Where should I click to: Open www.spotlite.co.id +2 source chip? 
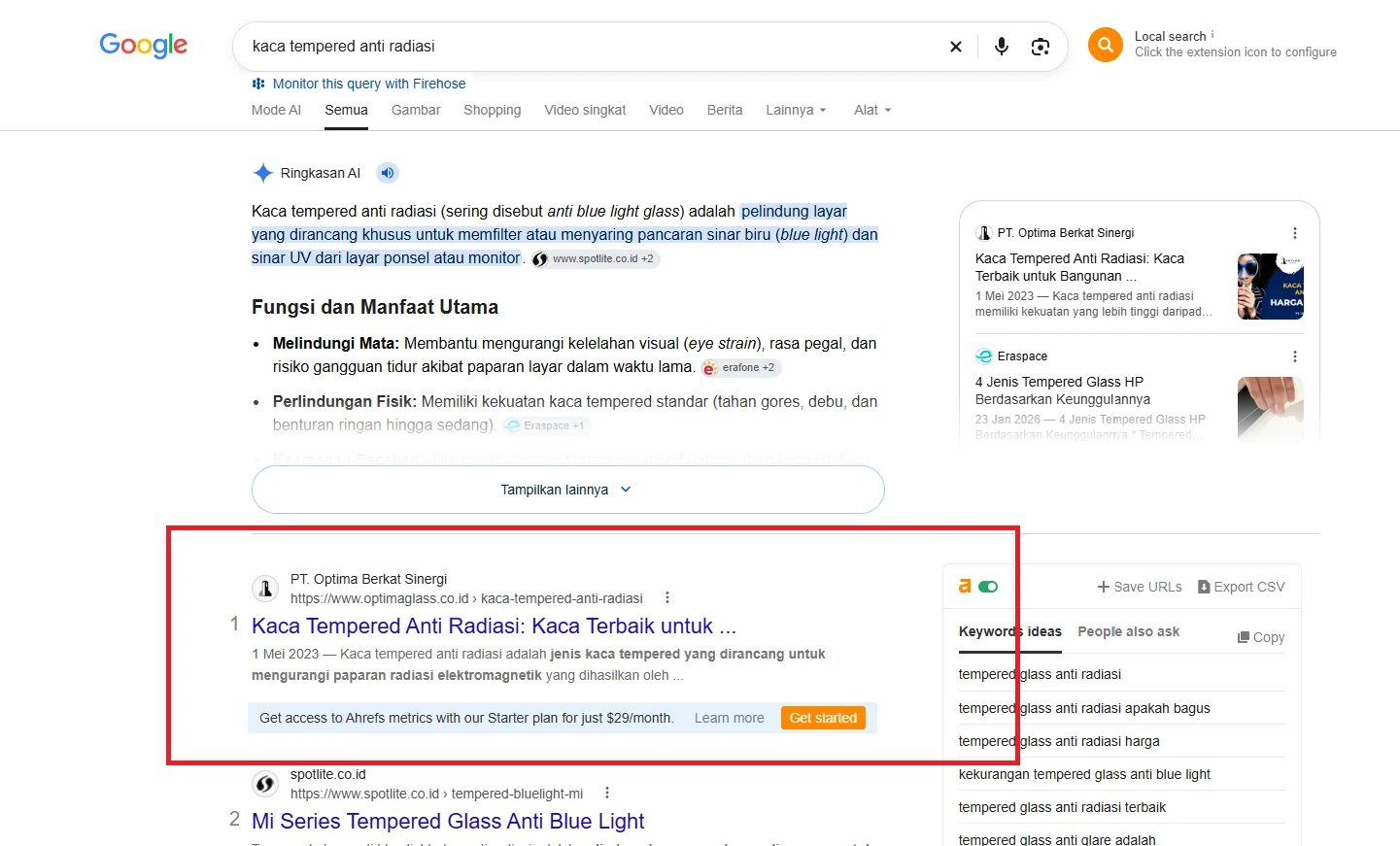[596, 259]
